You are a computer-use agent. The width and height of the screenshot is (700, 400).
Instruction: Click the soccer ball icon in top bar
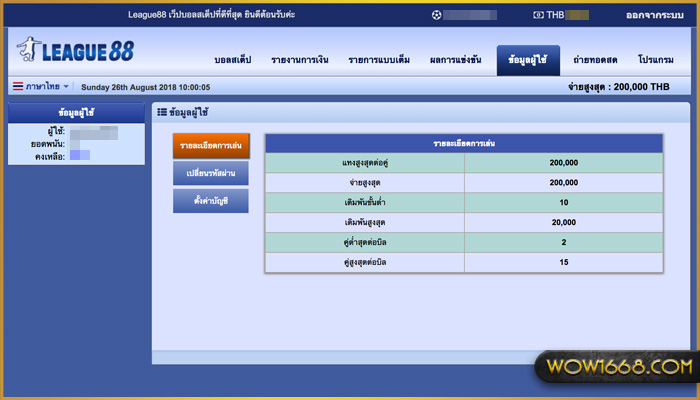(x=436, y=15)
